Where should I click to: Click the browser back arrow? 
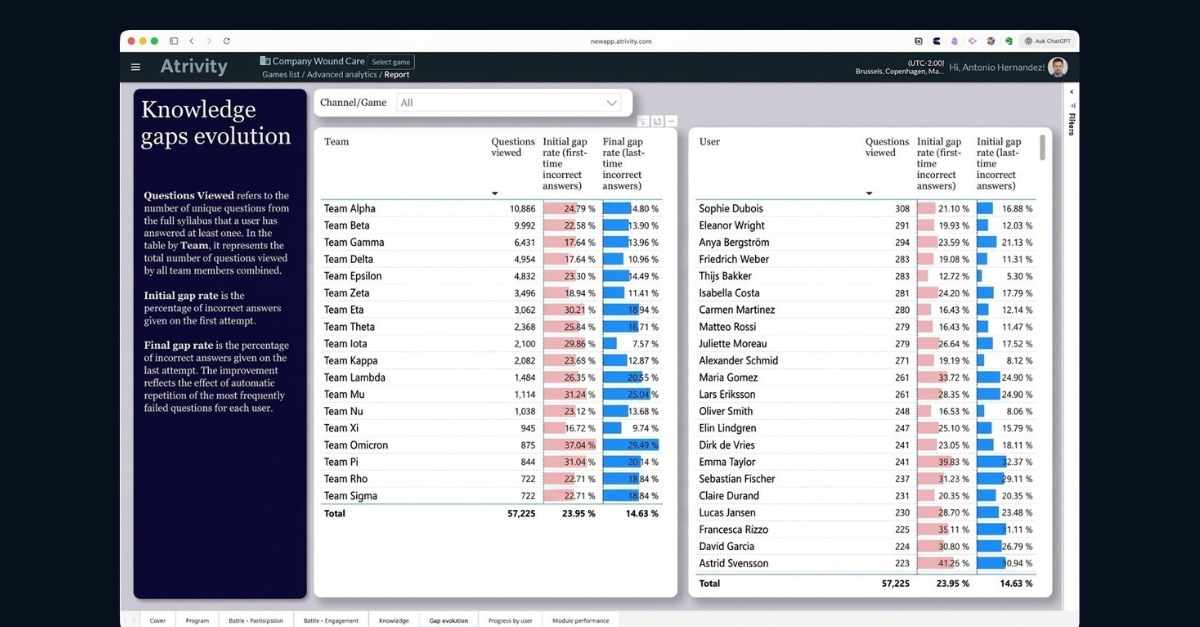tap(191, 41)
